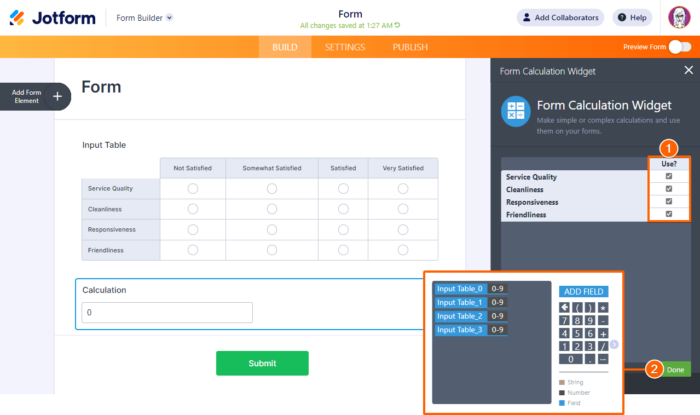Click the 0-9 tag next to Input Table_3
Image resolution: width=700 pixels, height=415 pixels.
pyautogui.click(x=497, y=330)
